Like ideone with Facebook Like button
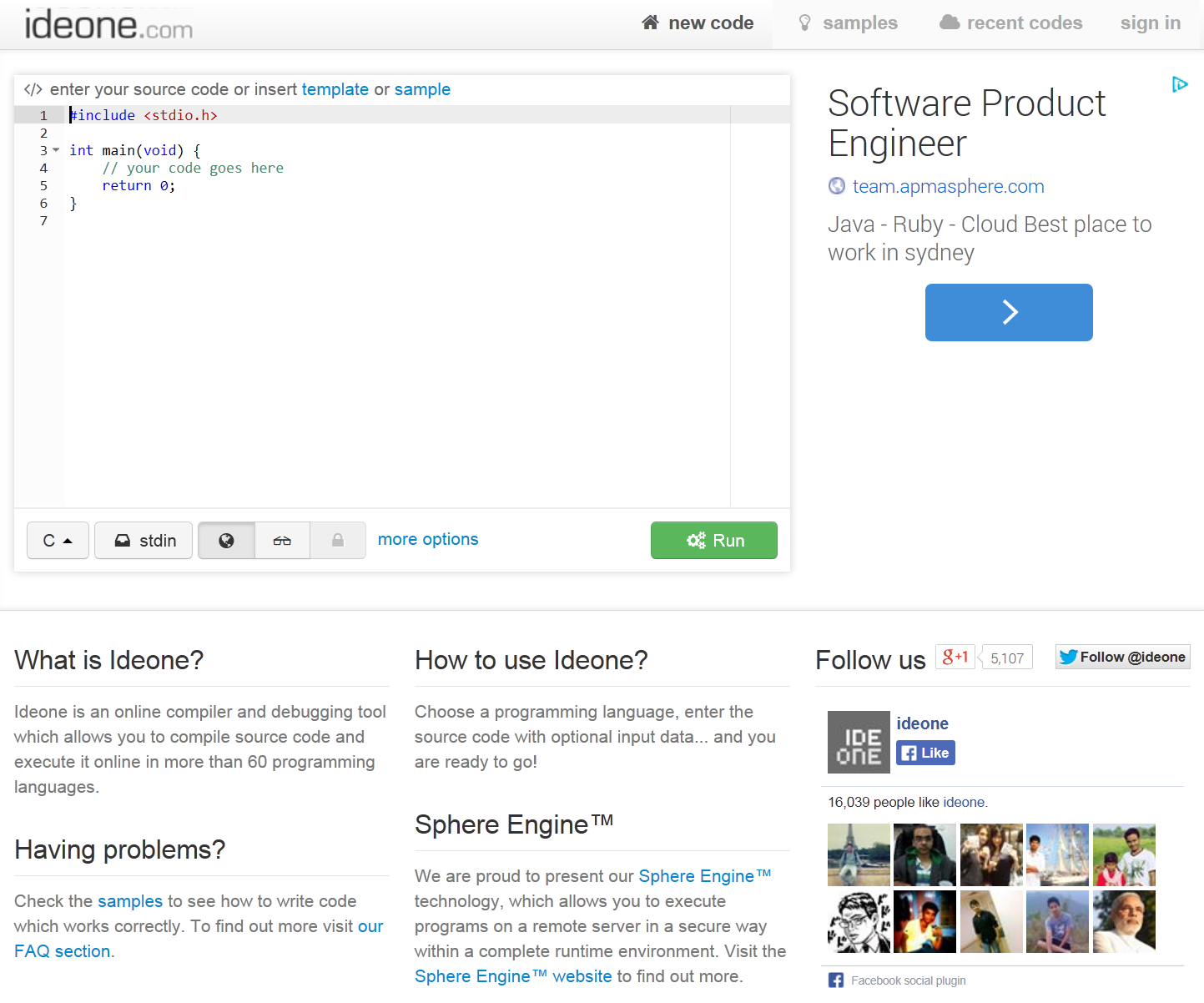 point(925,753)
